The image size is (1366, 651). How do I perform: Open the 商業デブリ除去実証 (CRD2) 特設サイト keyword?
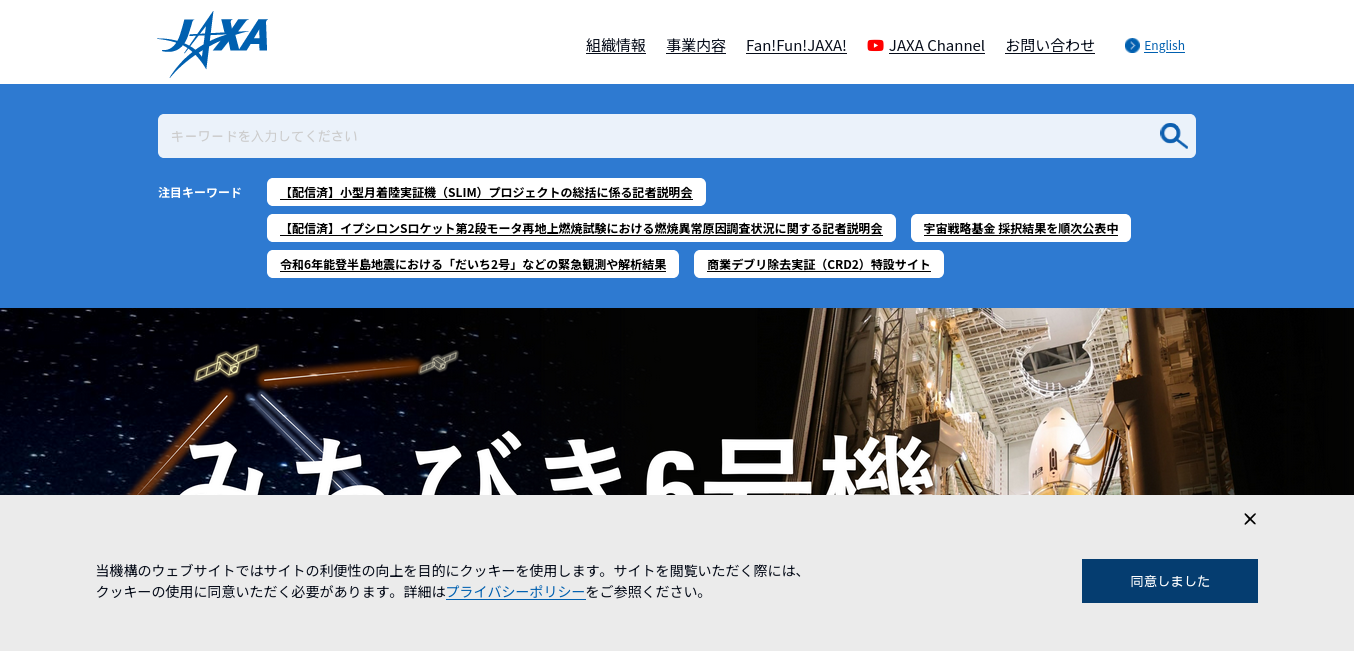tap(819, 264)
